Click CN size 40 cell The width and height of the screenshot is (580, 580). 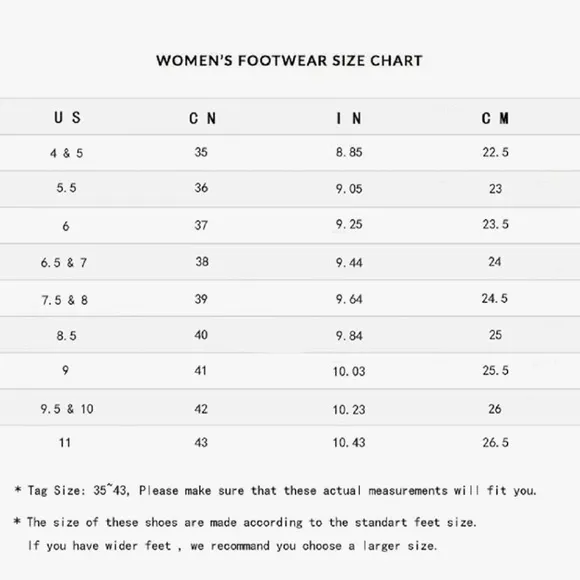pyautogui.click(x=201, y=335)
